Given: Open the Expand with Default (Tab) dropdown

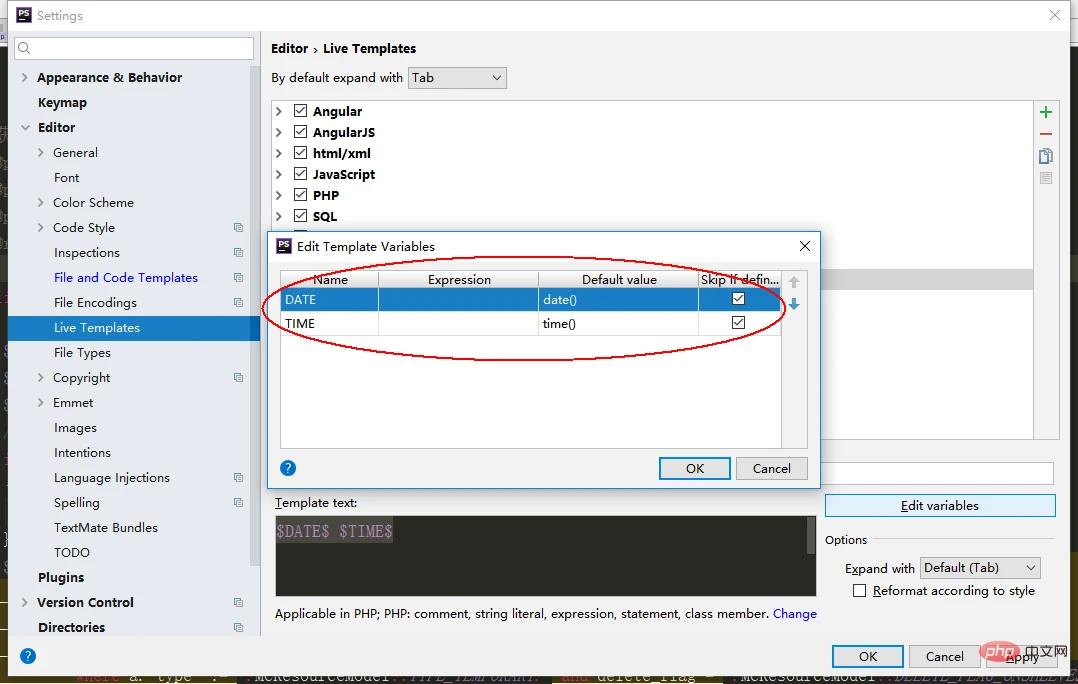Looking at the screenshot, I should (x=979, y=568).
